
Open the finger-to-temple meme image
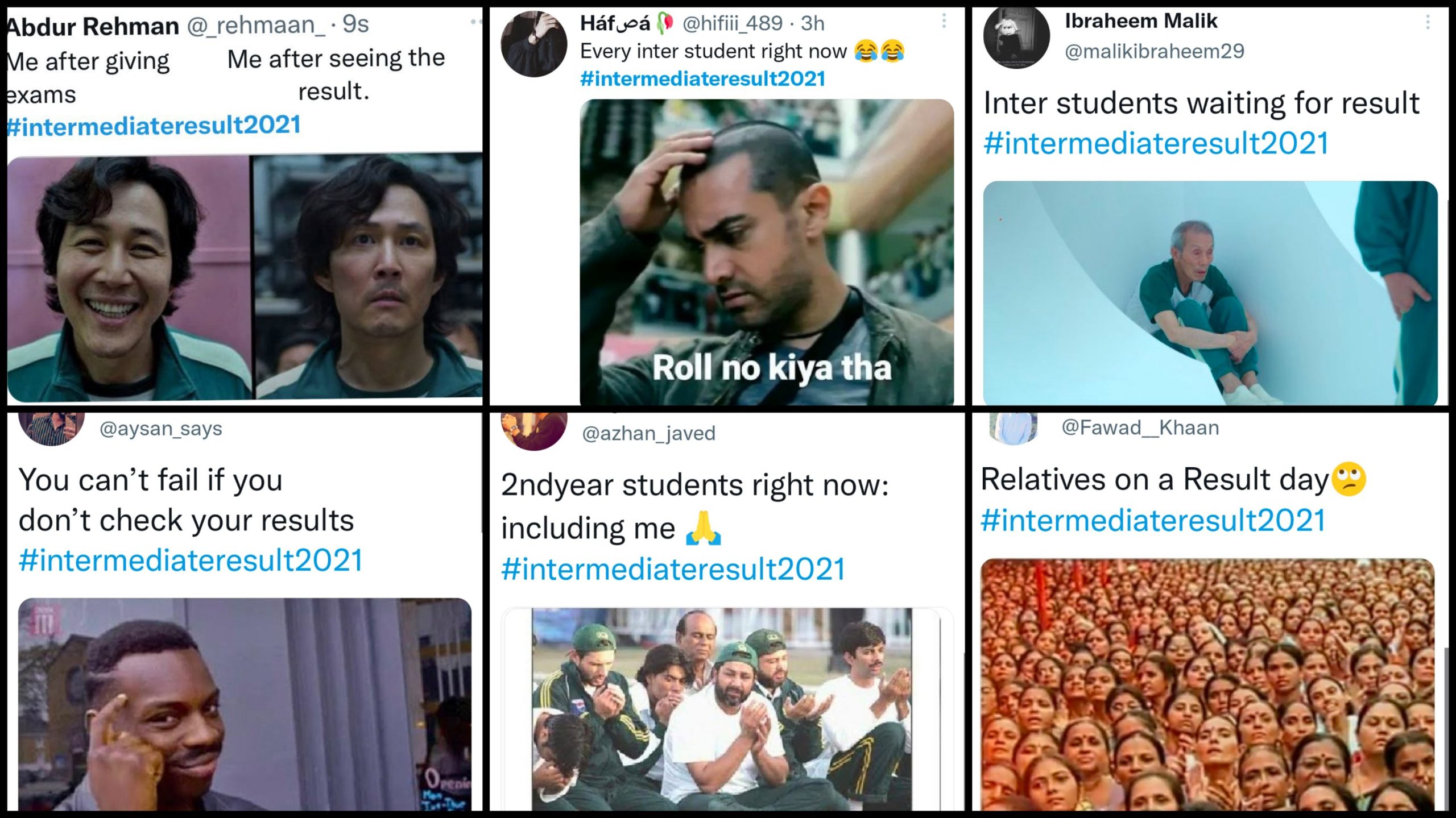[x=245, y=704]
